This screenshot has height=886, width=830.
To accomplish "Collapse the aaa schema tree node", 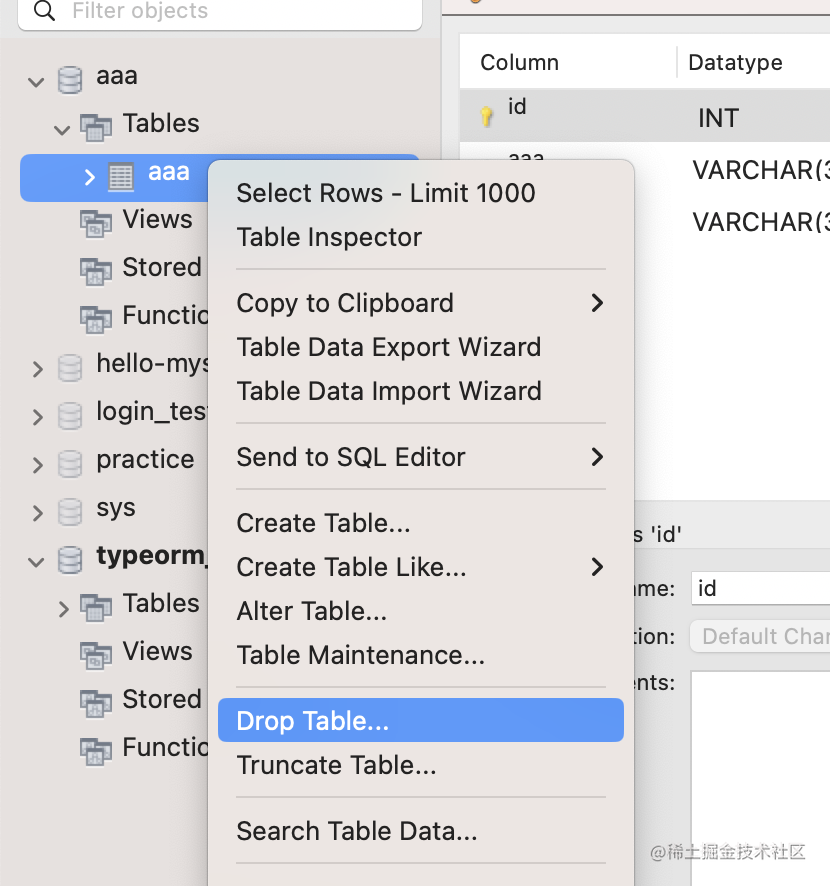I will click(x=37, y=80).
